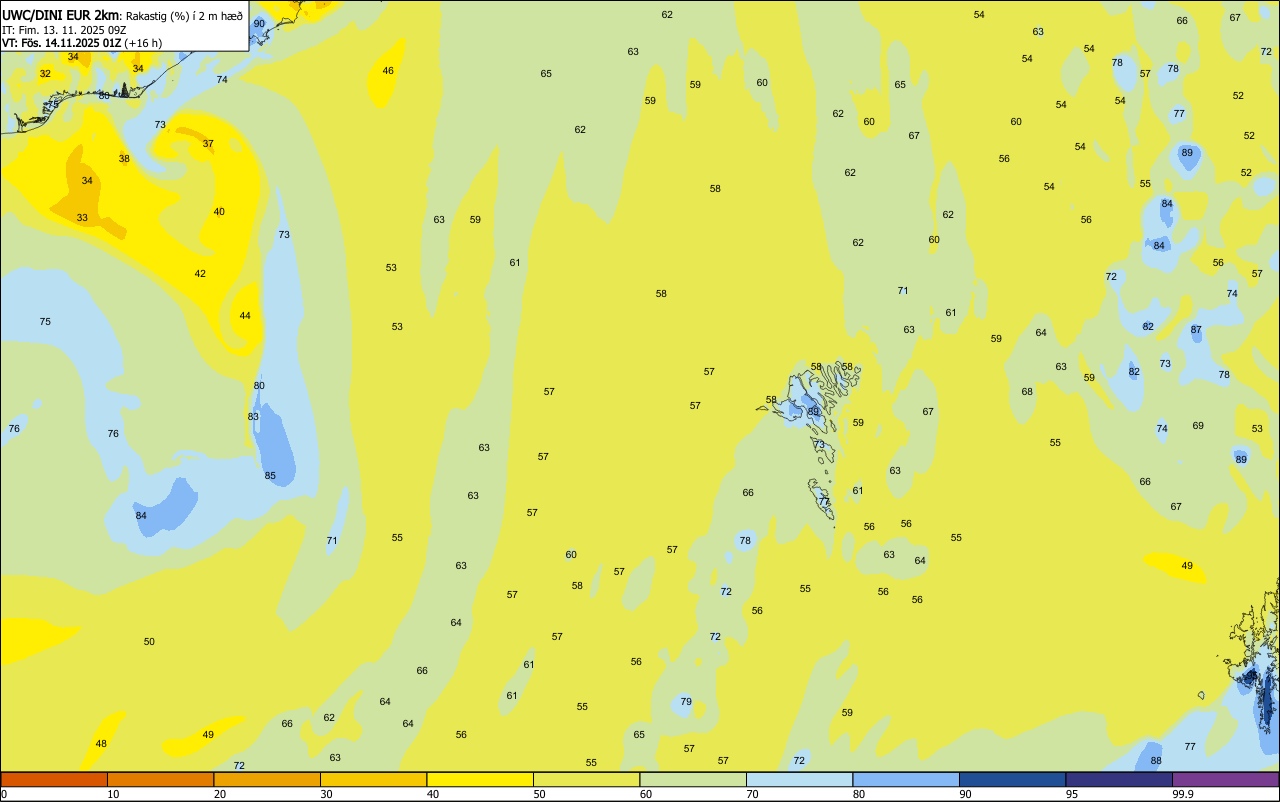
Task: Click the legend scale label "10"
Action: [x=113, y=794]
